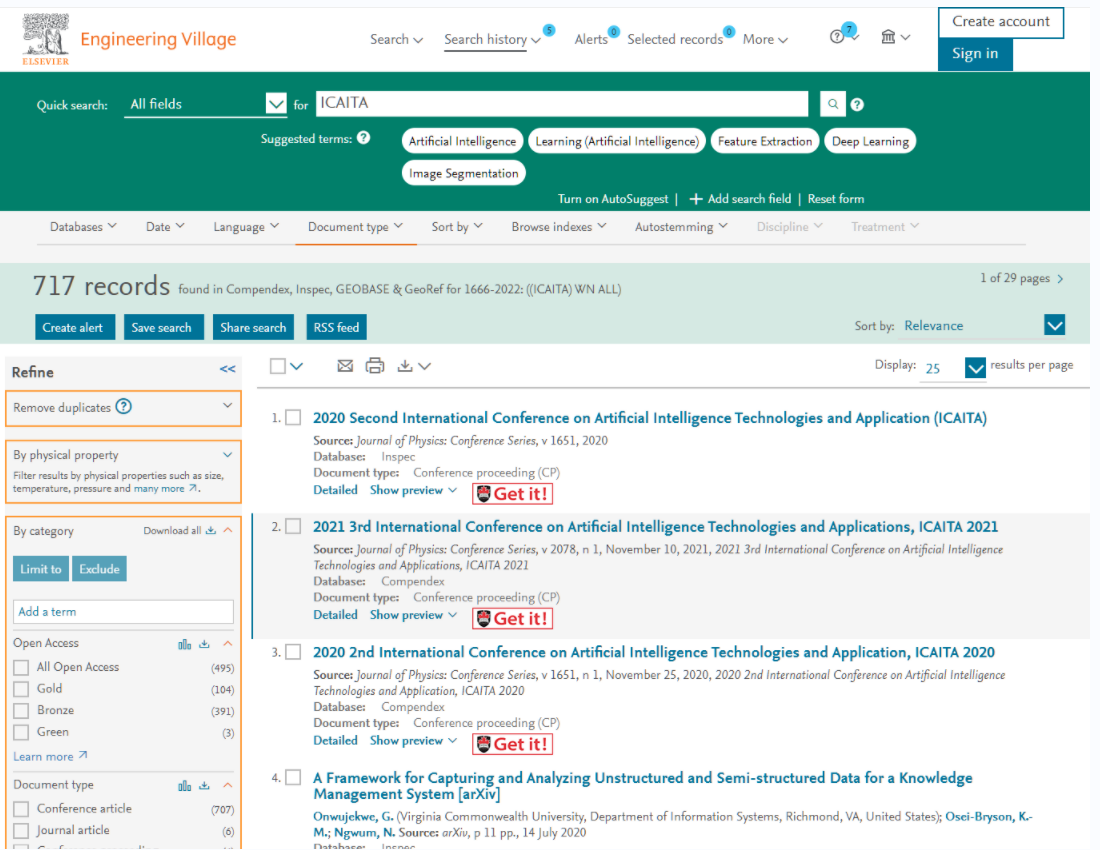The height and width of the screenshot is (850, 1100).
Task: Open the Search menu
Action: click(396, 39)
